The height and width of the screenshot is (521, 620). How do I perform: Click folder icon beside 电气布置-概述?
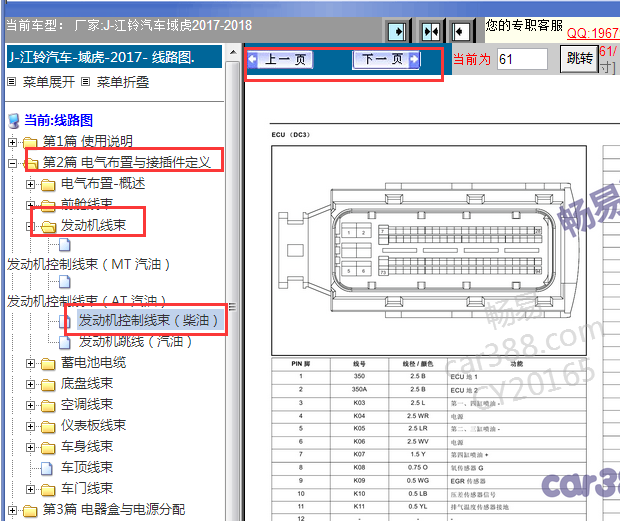pyautogui.click(x=48, y=185)
